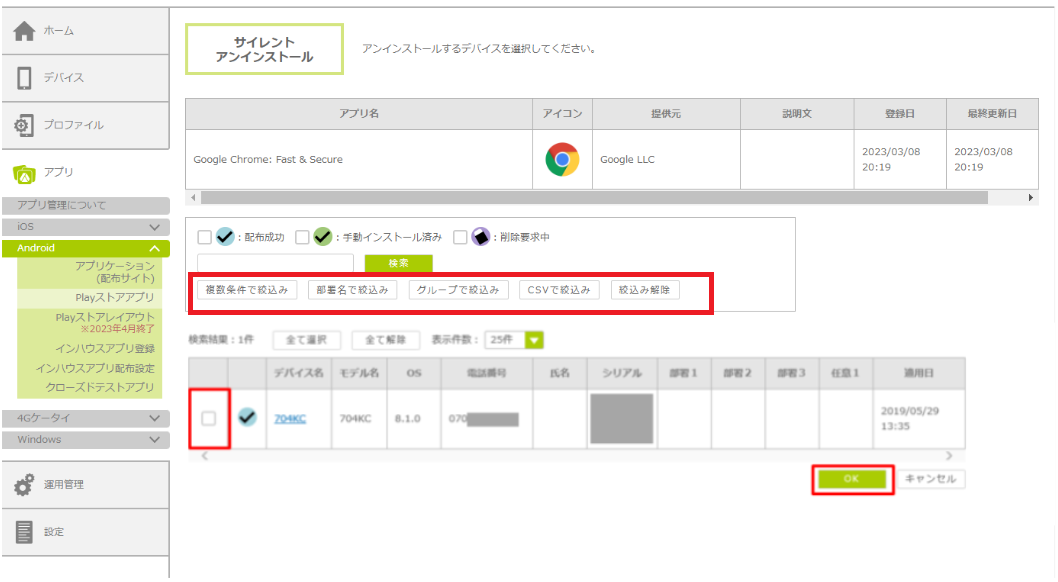Click the Home house icon

[25, 31]
